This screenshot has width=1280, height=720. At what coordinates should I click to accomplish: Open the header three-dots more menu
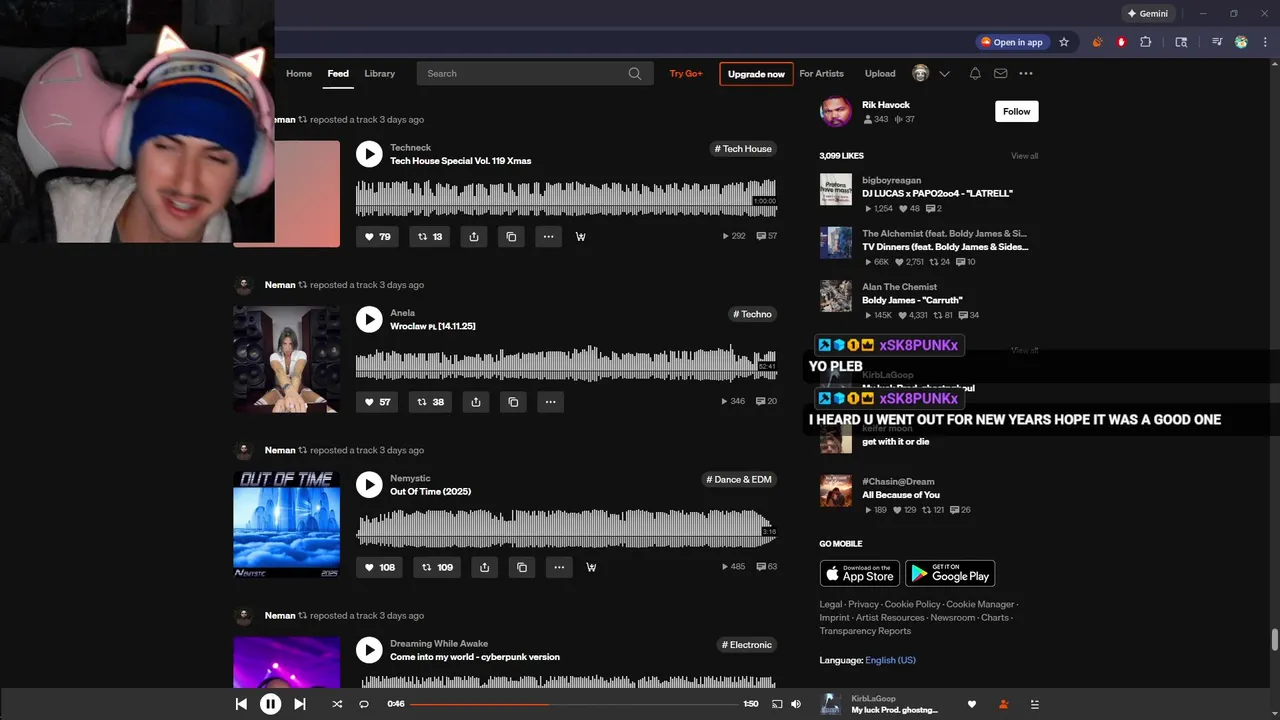click(x=1026, y=73)
